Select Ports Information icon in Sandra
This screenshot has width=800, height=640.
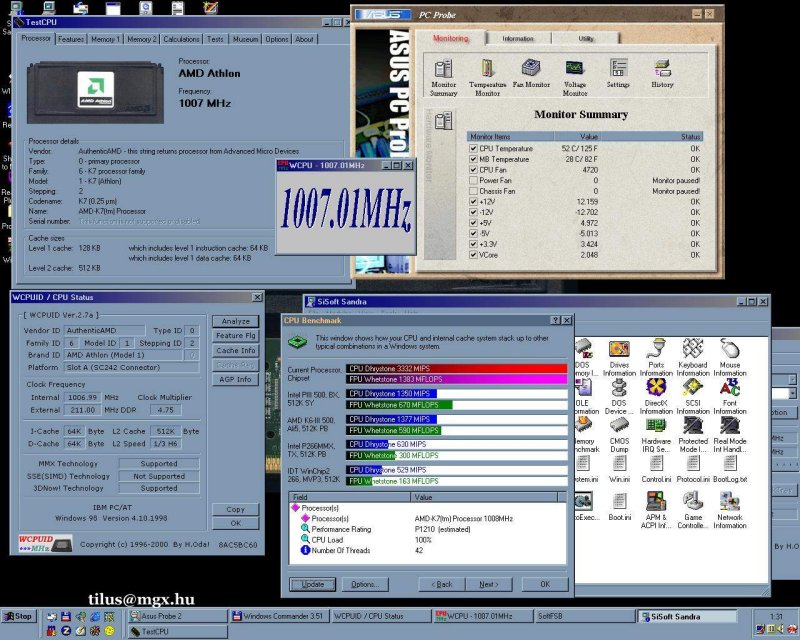click(656, 358)
